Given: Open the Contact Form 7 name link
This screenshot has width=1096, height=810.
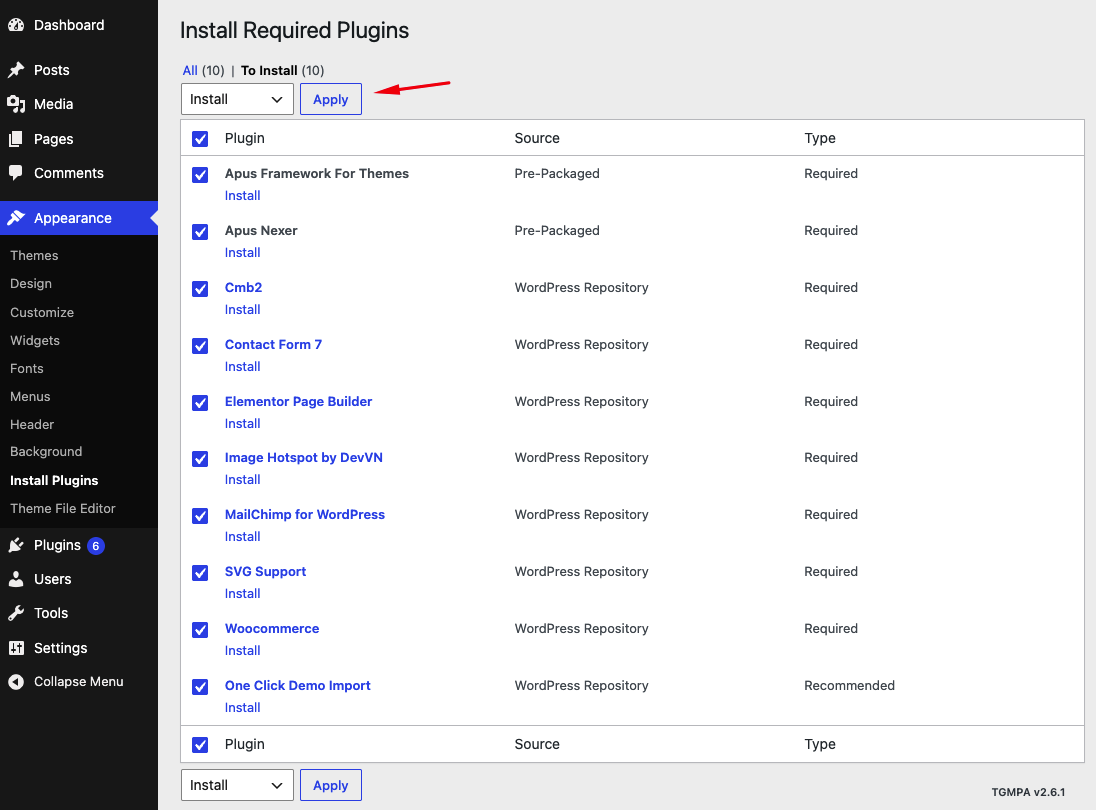Looking at the screenshot, I should coord(273,345).
